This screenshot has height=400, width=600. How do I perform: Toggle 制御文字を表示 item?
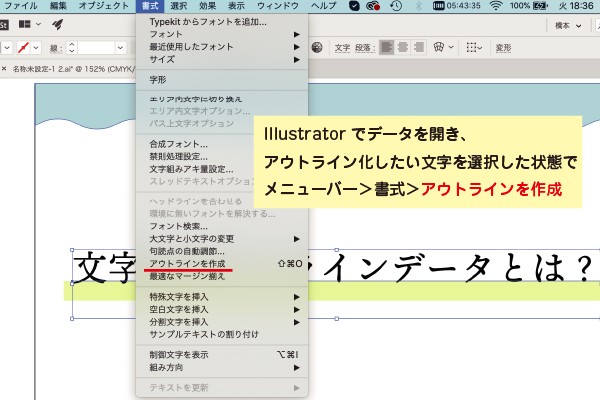pyautogui.click(x=222, y=355)
